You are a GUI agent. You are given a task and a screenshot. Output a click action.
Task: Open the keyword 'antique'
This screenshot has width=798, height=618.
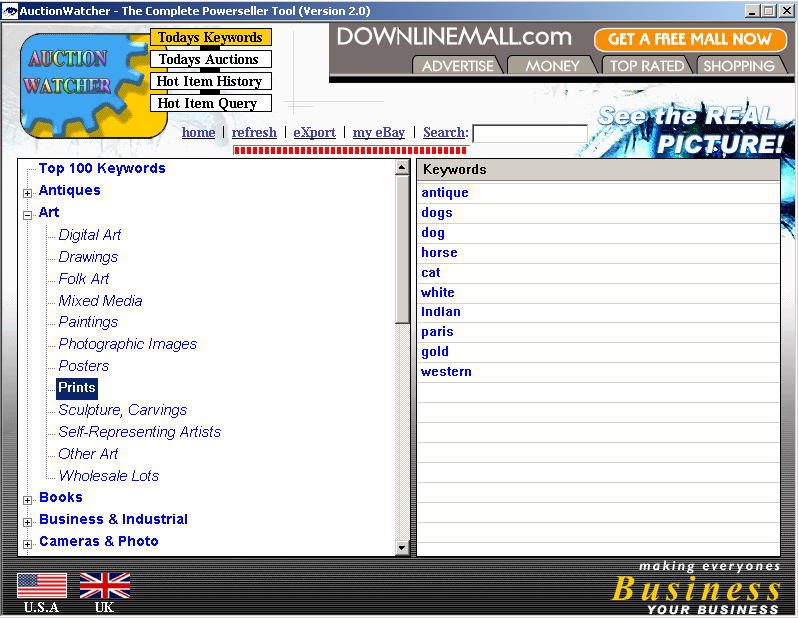click(x=445, y=193)
